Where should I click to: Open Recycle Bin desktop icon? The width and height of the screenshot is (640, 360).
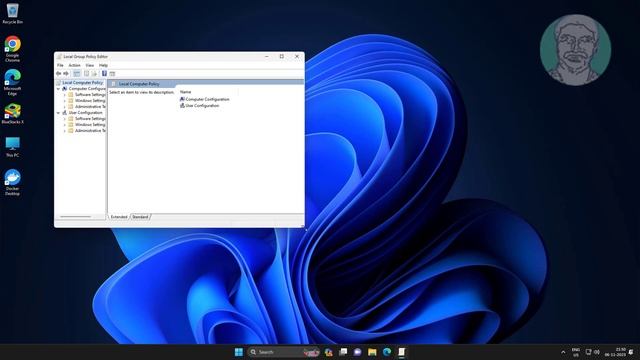pos(12,13)
